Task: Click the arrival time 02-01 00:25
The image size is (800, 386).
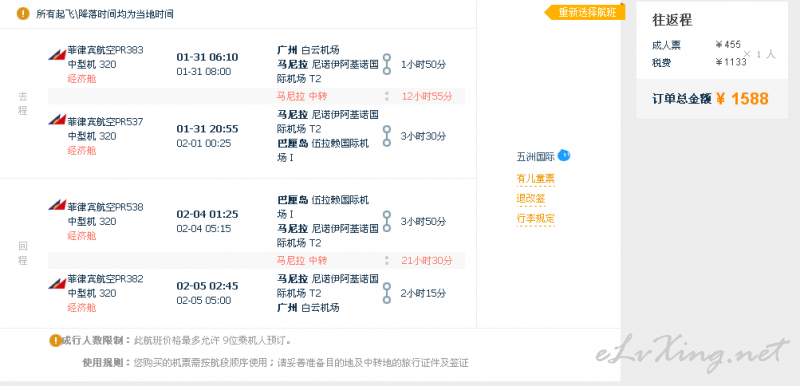Action: point(204,143)
